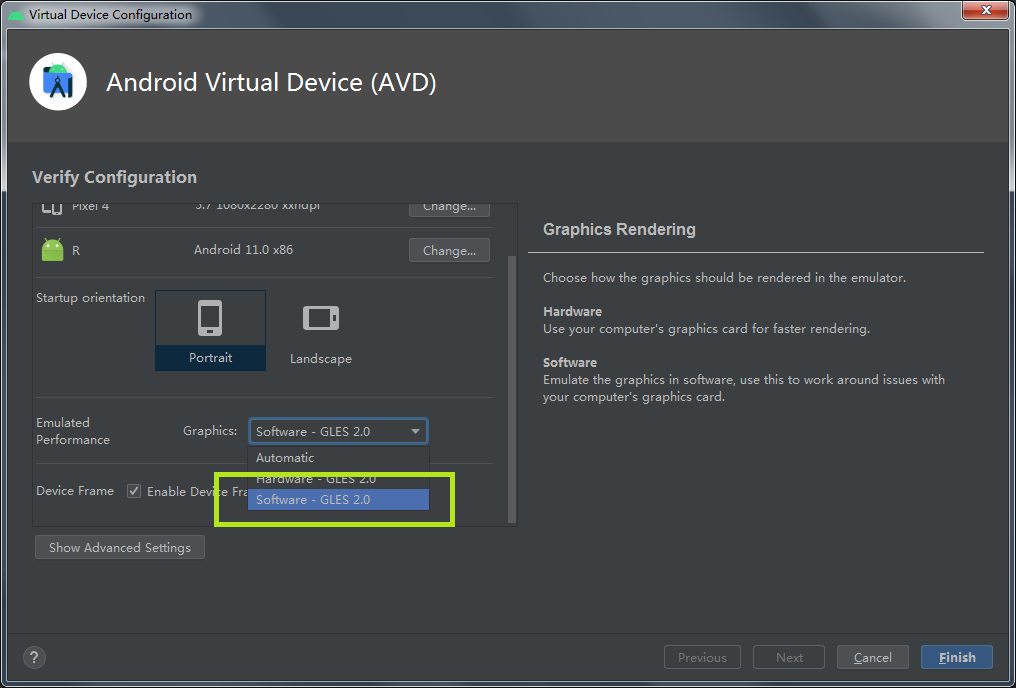Click the 'Software' help heading
The width and height of the screenshot is (1016, 688).
click(570, 363)
